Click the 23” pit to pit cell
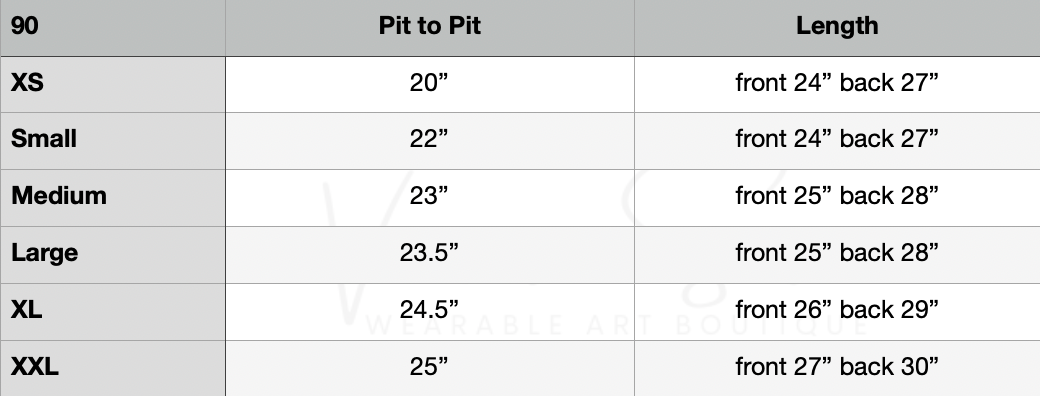Image resolution: width=1040 pixels, height=396 pixels. pos(430,198)
